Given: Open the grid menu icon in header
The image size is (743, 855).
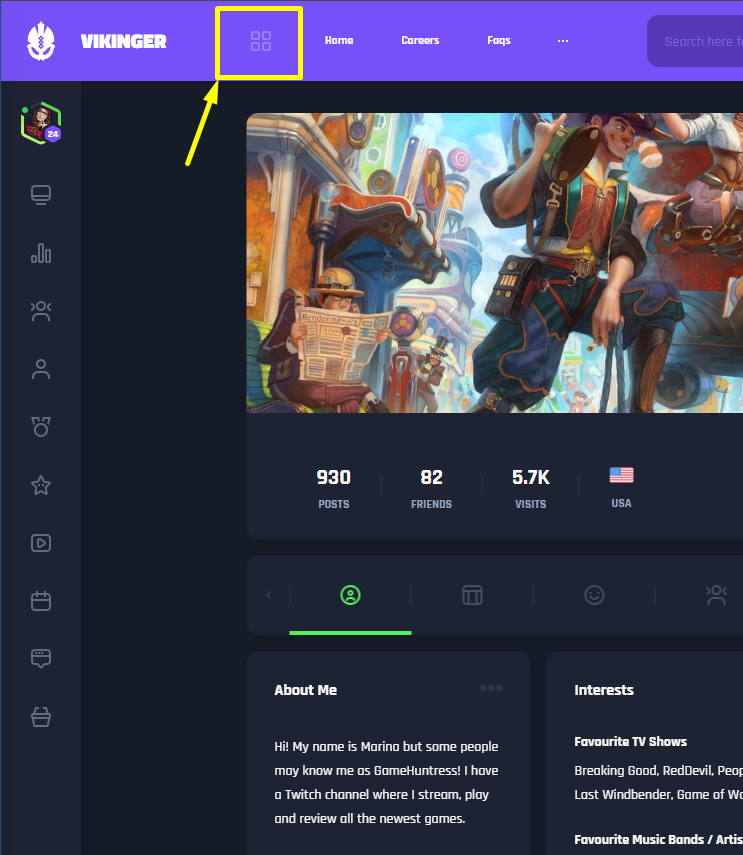Looking at the screenshot, I should tap(261, 41).
